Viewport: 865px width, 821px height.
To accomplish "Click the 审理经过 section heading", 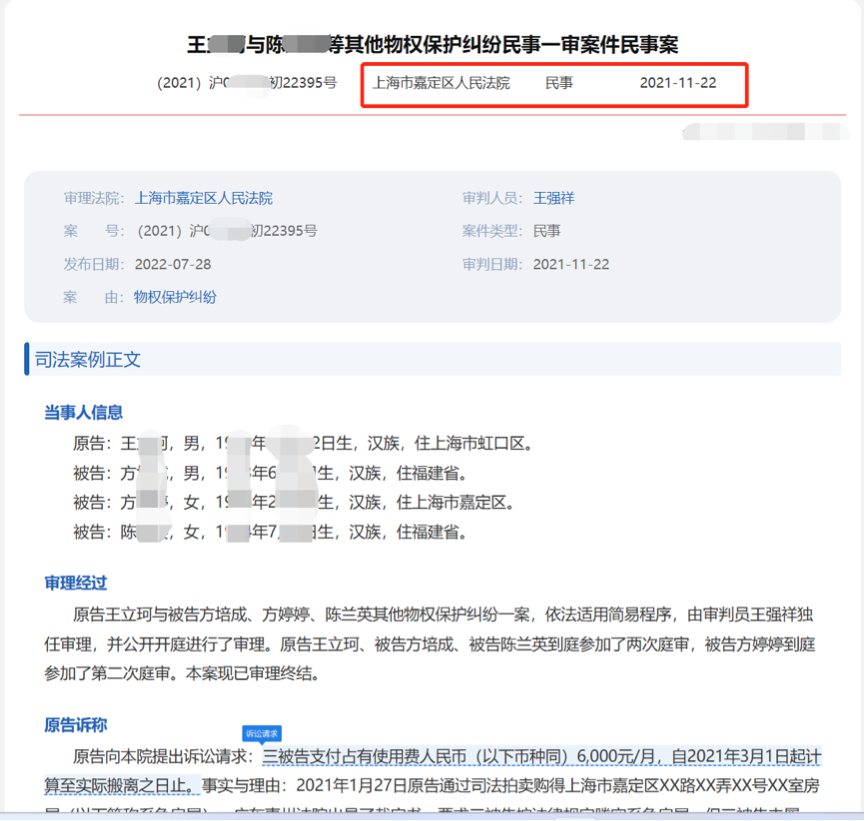I will 75,583.
